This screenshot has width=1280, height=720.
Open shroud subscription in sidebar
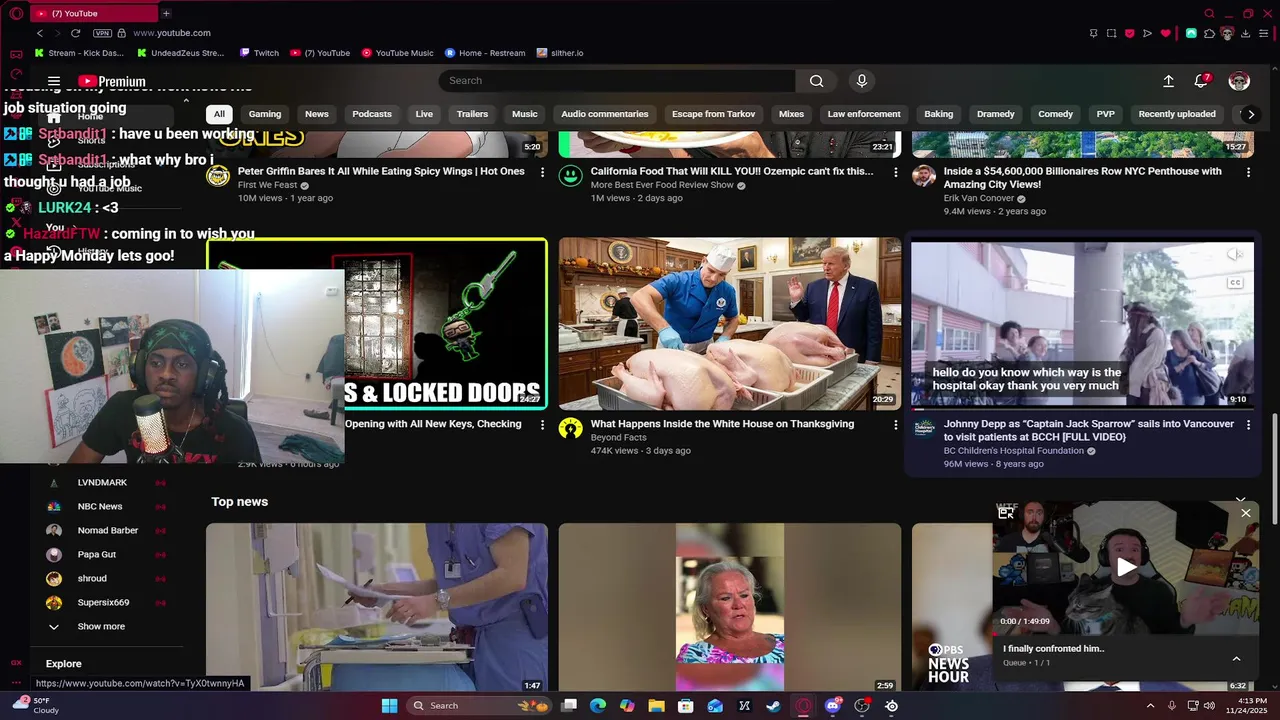(92, 579)
